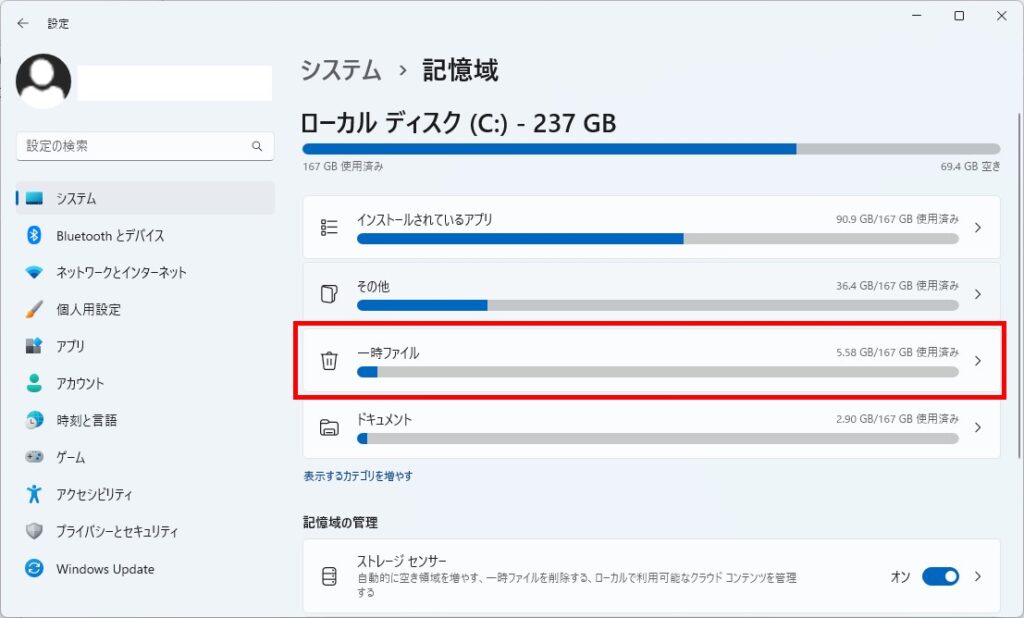Image resolution: width=1024 pixels, height=618 pixels.
Task: Open ストレージ センサー settings chevron
Action: coord(977,576)
